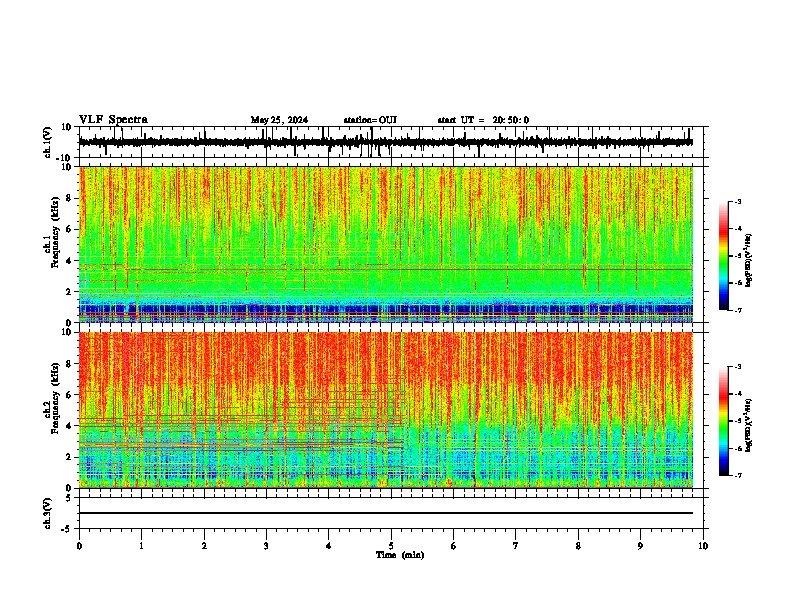Click the ch.2 spectrogram color scale bar
The height and width of the screenshot is (612, 792).
pyautogui.click(x=723, y=421)
